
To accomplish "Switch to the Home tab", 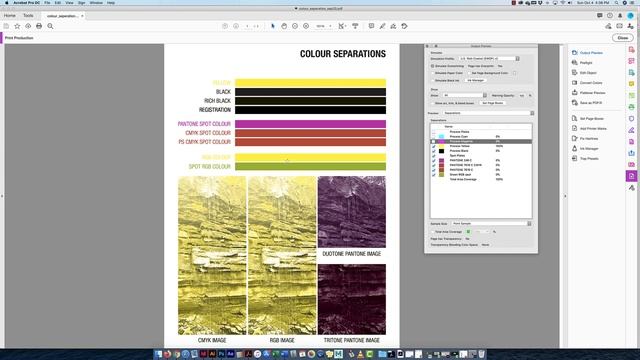I will 10,16.
